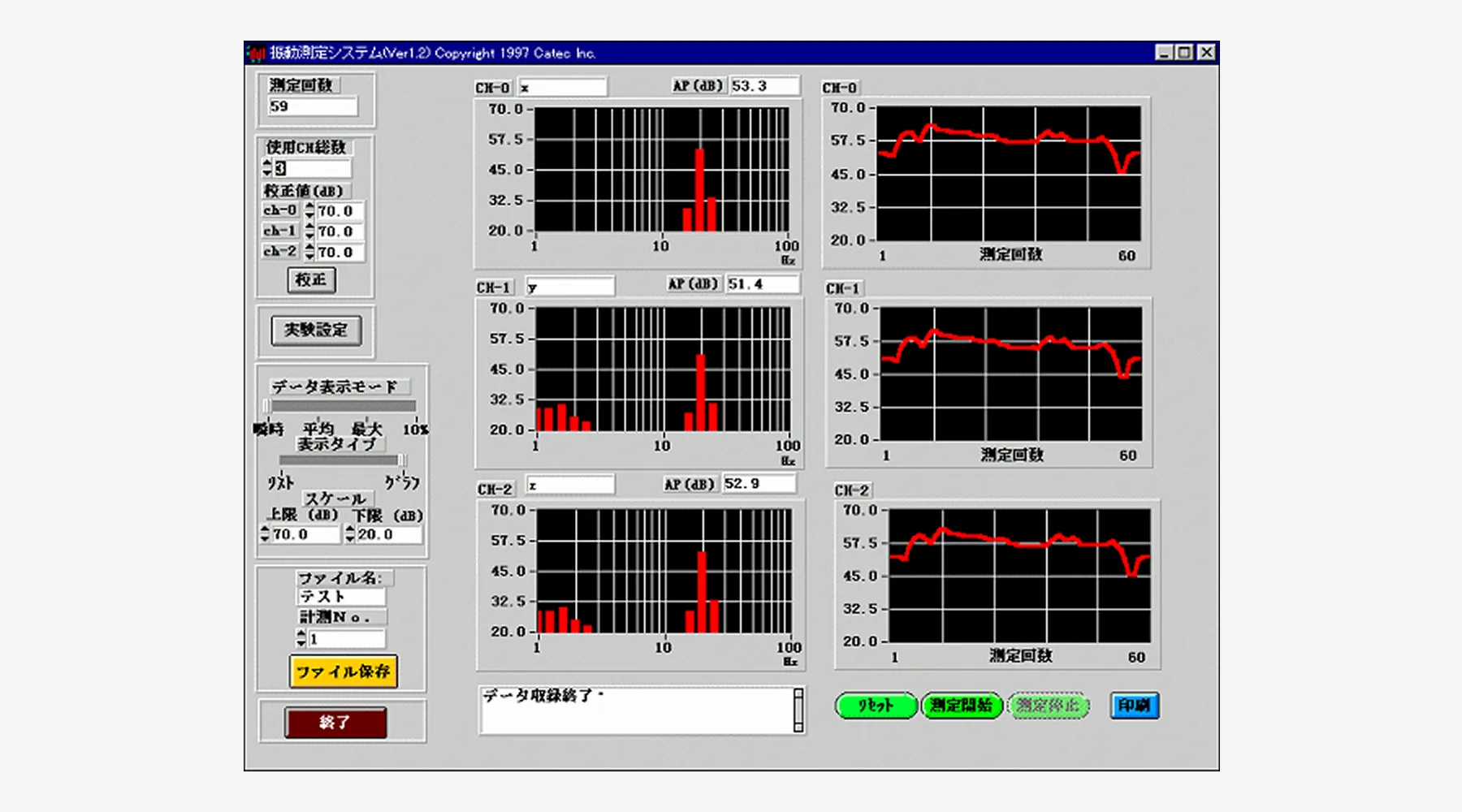Click the ファイル名 text field
Image resolution: width=1462 pixels, height=812 pixels.
341,597
